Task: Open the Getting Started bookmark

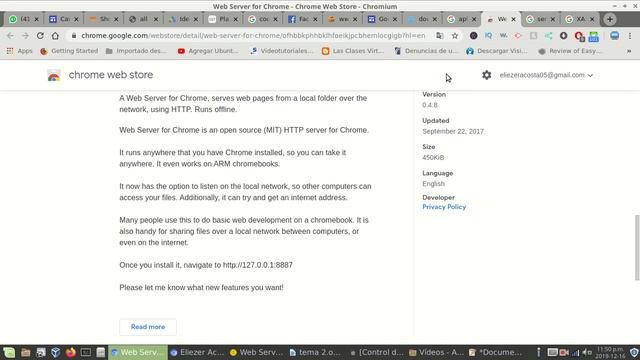Action: tap(69, 51)
